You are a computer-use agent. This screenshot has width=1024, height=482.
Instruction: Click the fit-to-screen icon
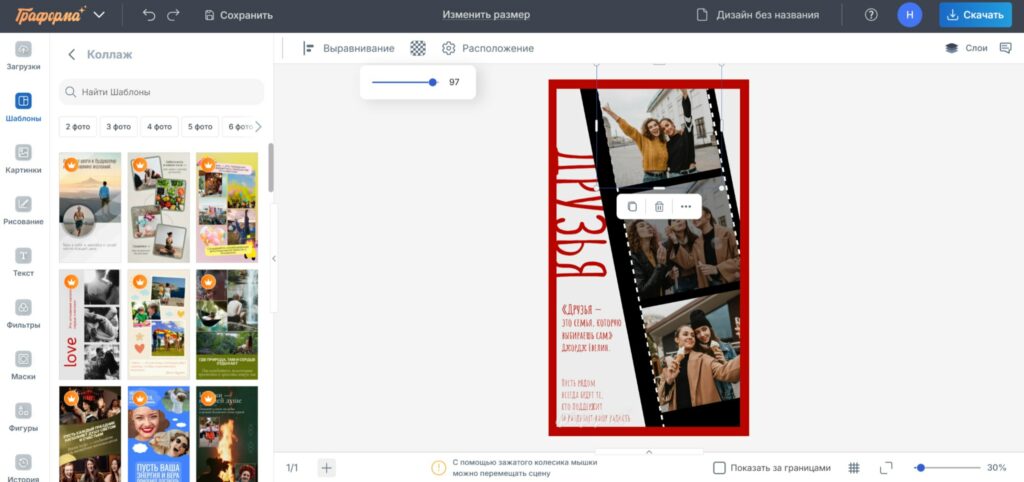[886, 468]
